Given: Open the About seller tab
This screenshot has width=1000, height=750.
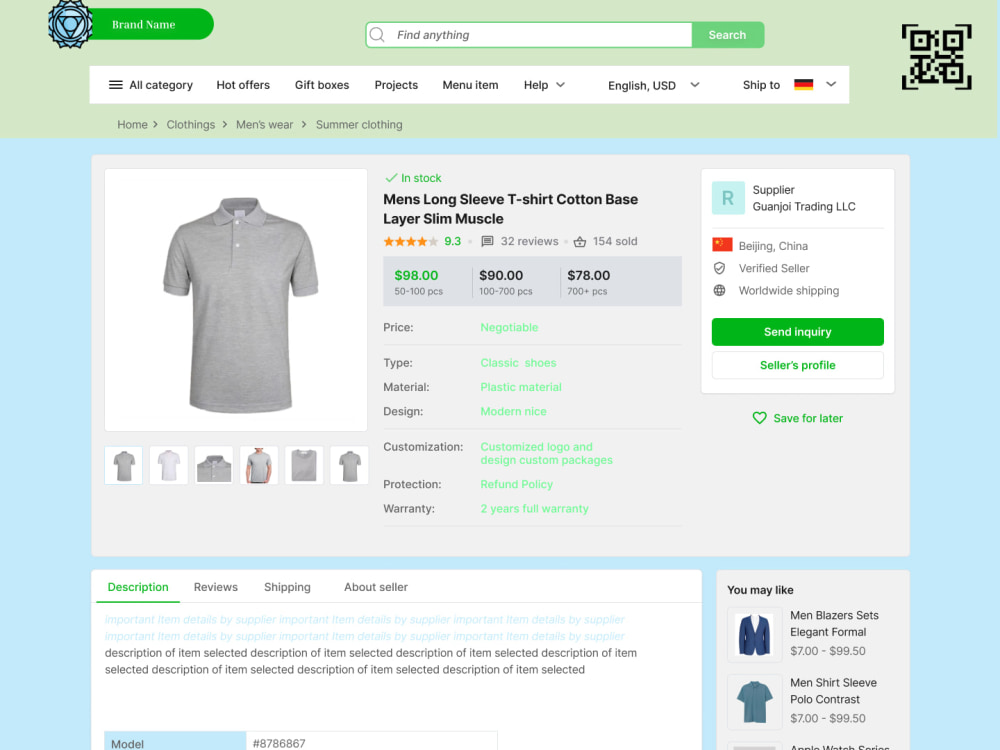Looking at the screenshot, I should (x=376, y=587).
